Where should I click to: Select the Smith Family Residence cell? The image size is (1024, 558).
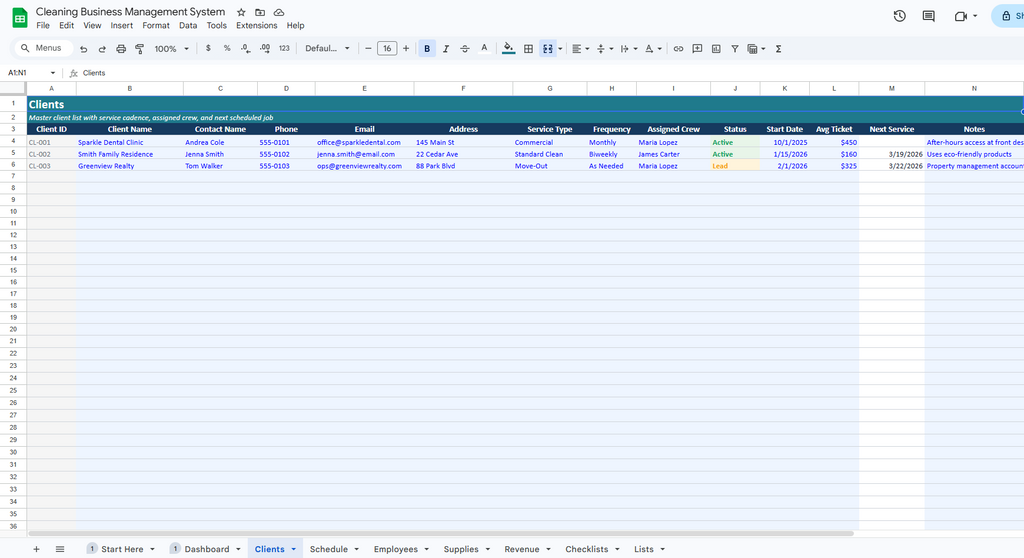point(130,154)
